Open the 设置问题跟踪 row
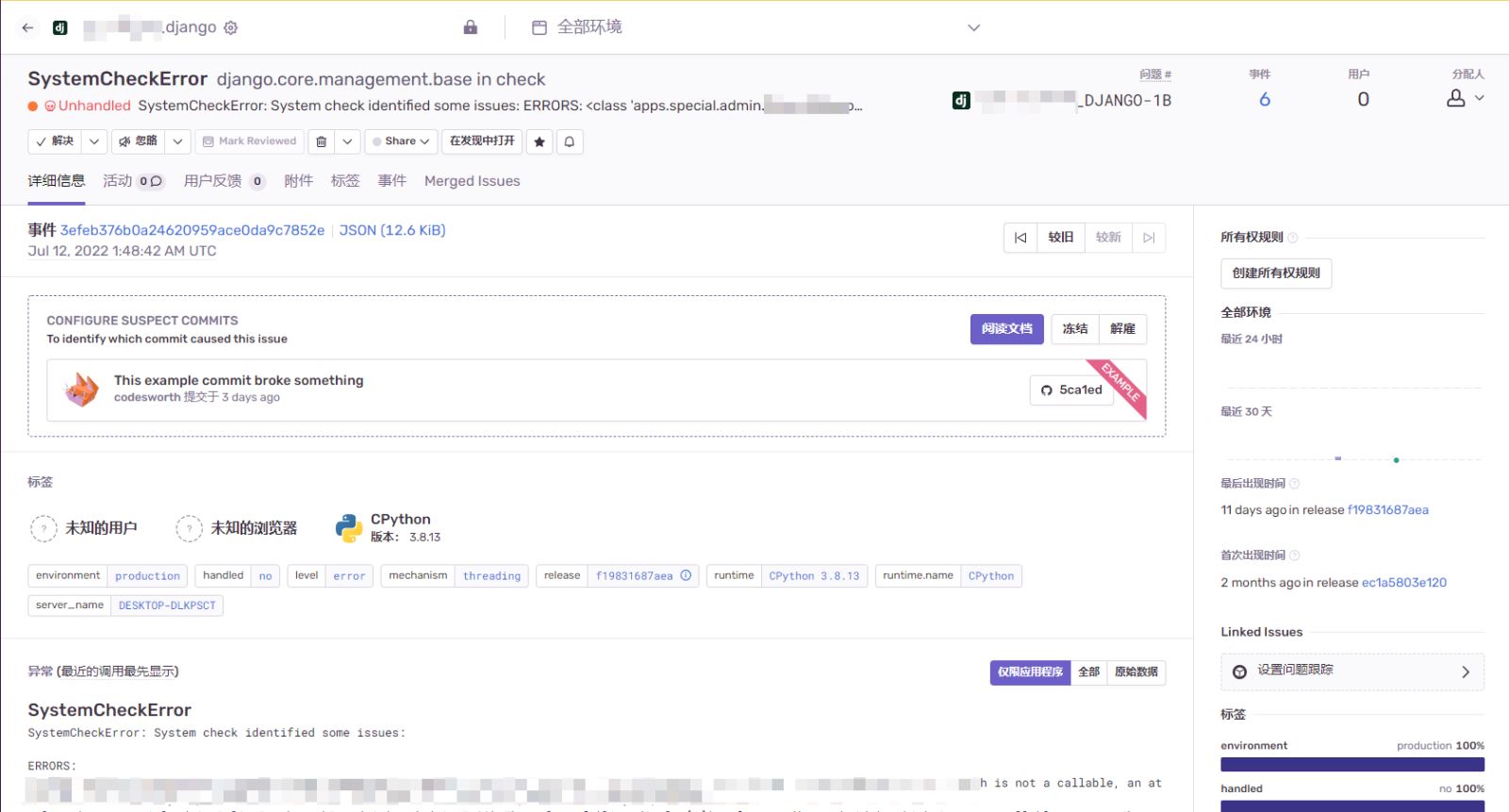The image size is (1509, 812). point(1351,671)
